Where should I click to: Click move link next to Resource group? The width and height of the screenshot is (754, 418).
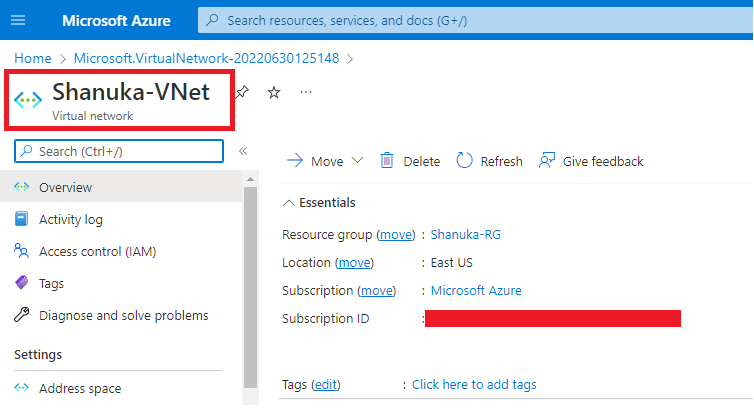[396, 235]
